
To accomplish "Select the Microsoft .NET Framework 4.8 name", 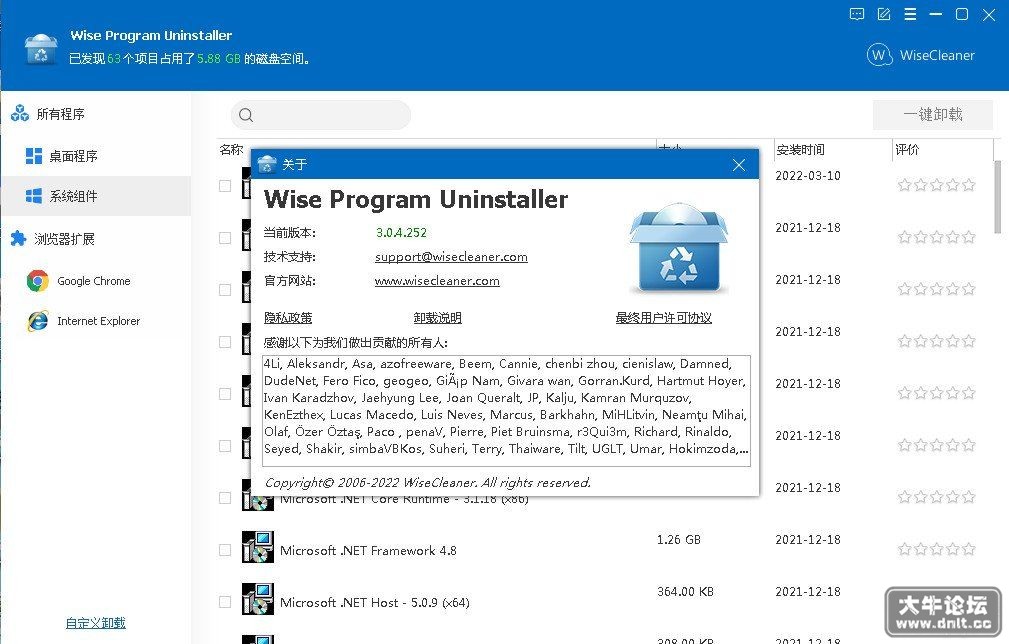I will pos(368,551).
